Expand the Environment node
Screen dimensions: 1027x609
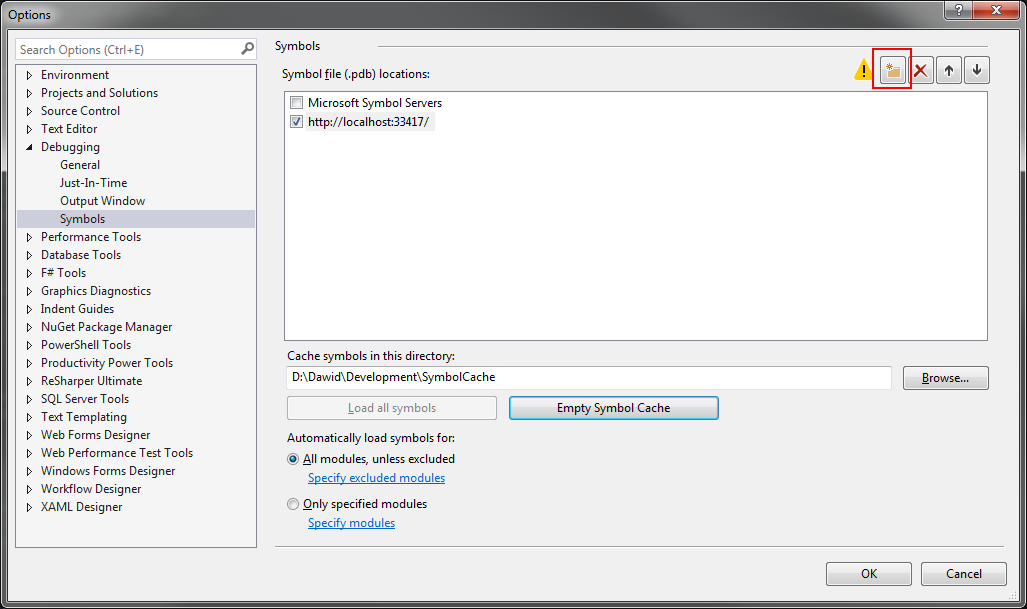pyautogui.click(x=29, y=75)
